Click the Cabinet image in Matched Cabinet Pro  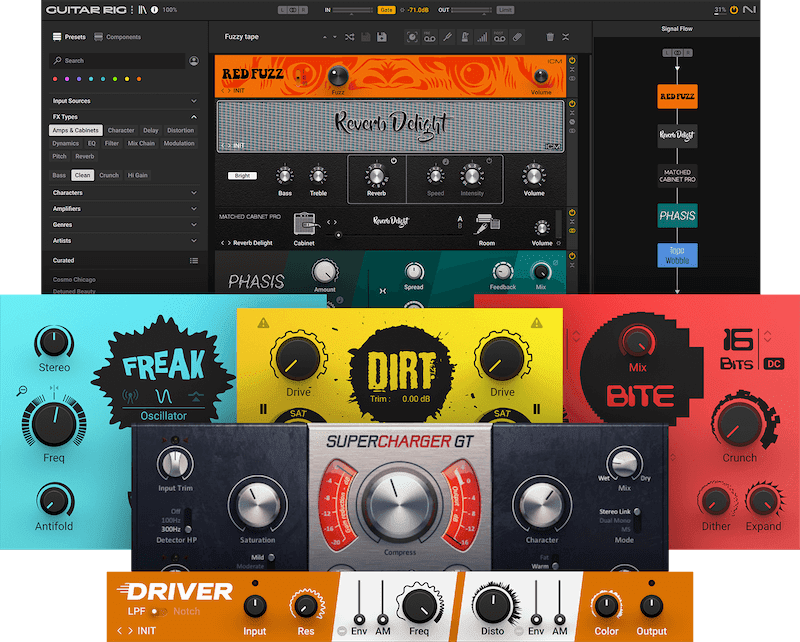pyautogui.click(x=306, y=225)
